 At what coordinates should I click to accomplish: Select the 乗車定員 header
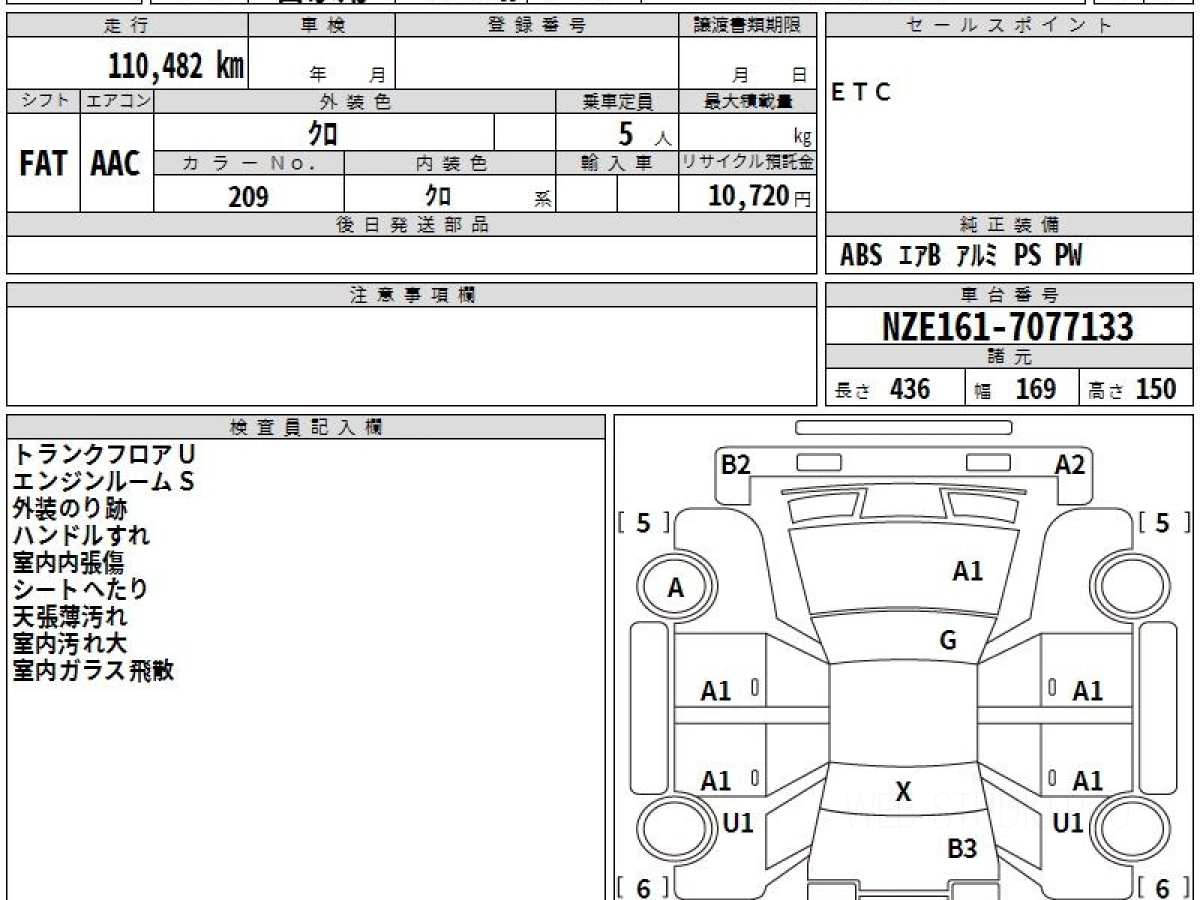pos(617,101)
